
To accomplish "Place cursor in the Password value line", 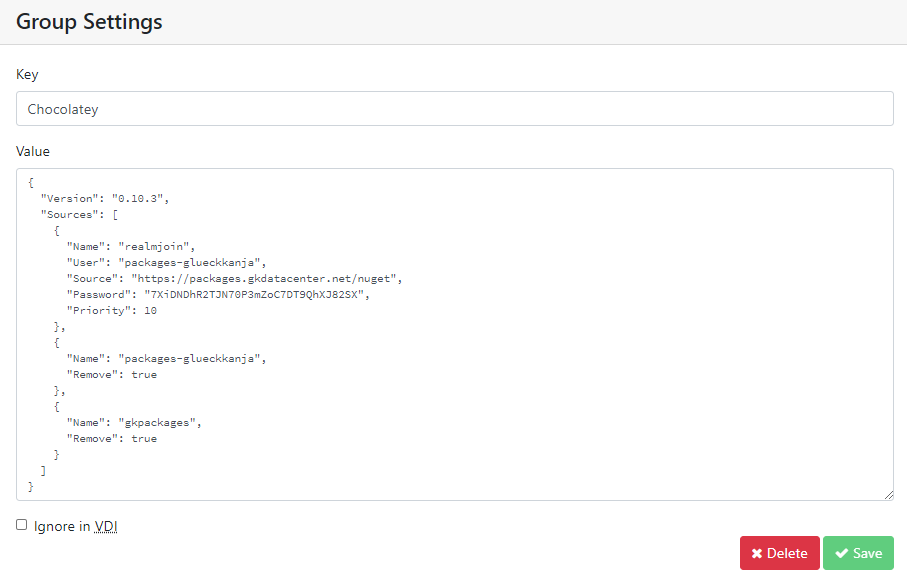I will pos(220,294).
